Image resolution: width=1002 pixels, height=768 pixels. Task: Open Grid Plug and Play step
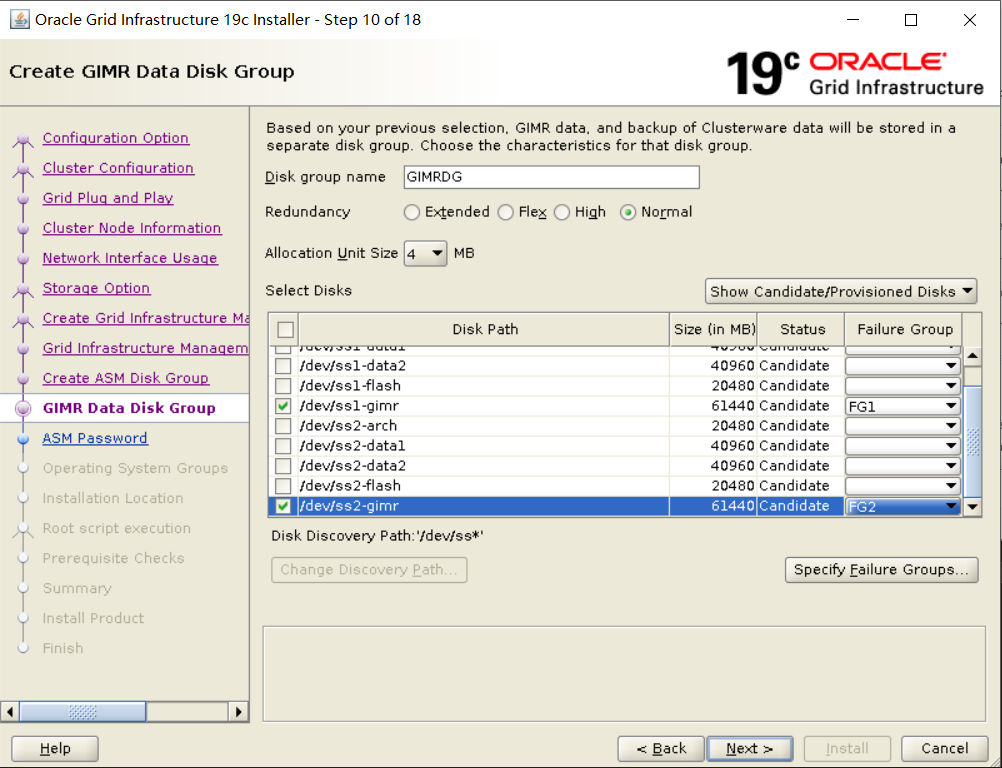(108, 198)
